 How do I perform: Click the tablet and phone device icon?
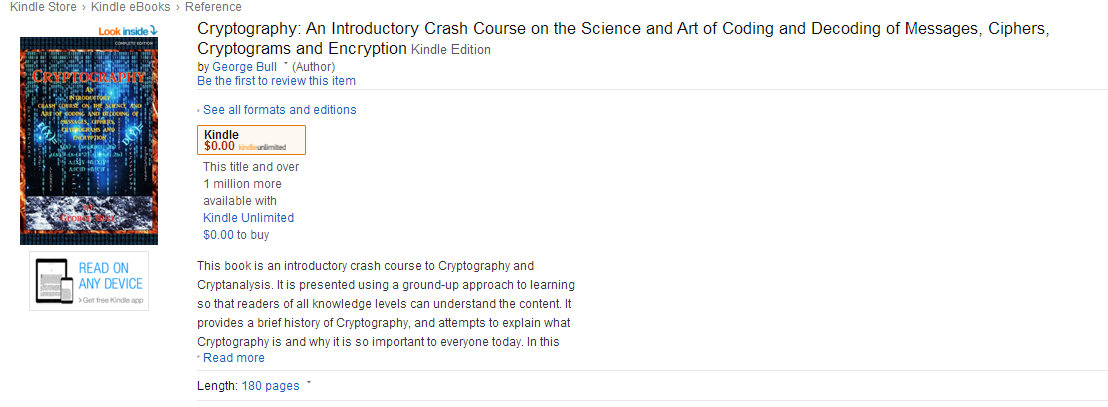point(55,281)
